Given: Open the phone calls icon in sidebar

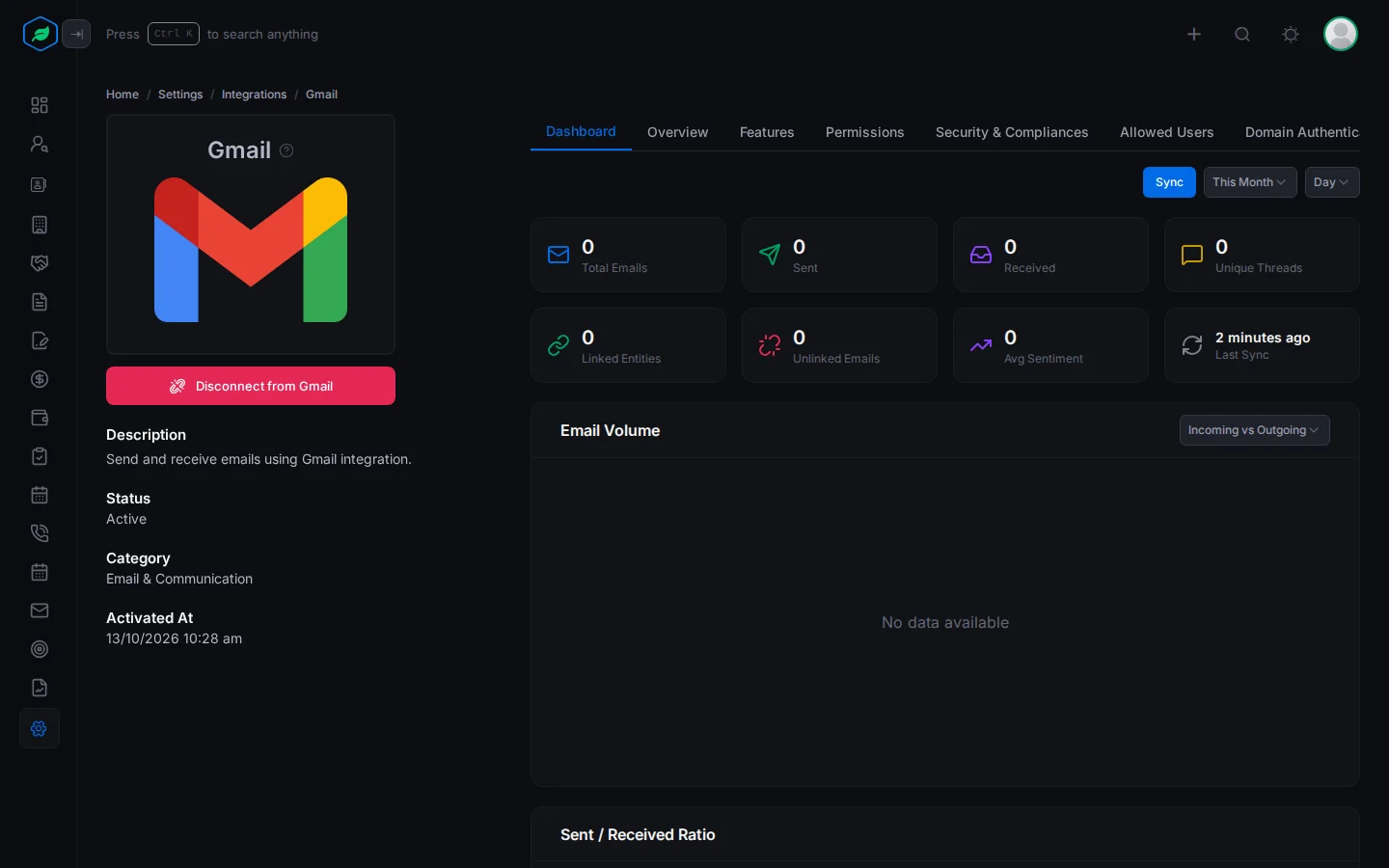Looking at the screenshot, I should 40,533.
